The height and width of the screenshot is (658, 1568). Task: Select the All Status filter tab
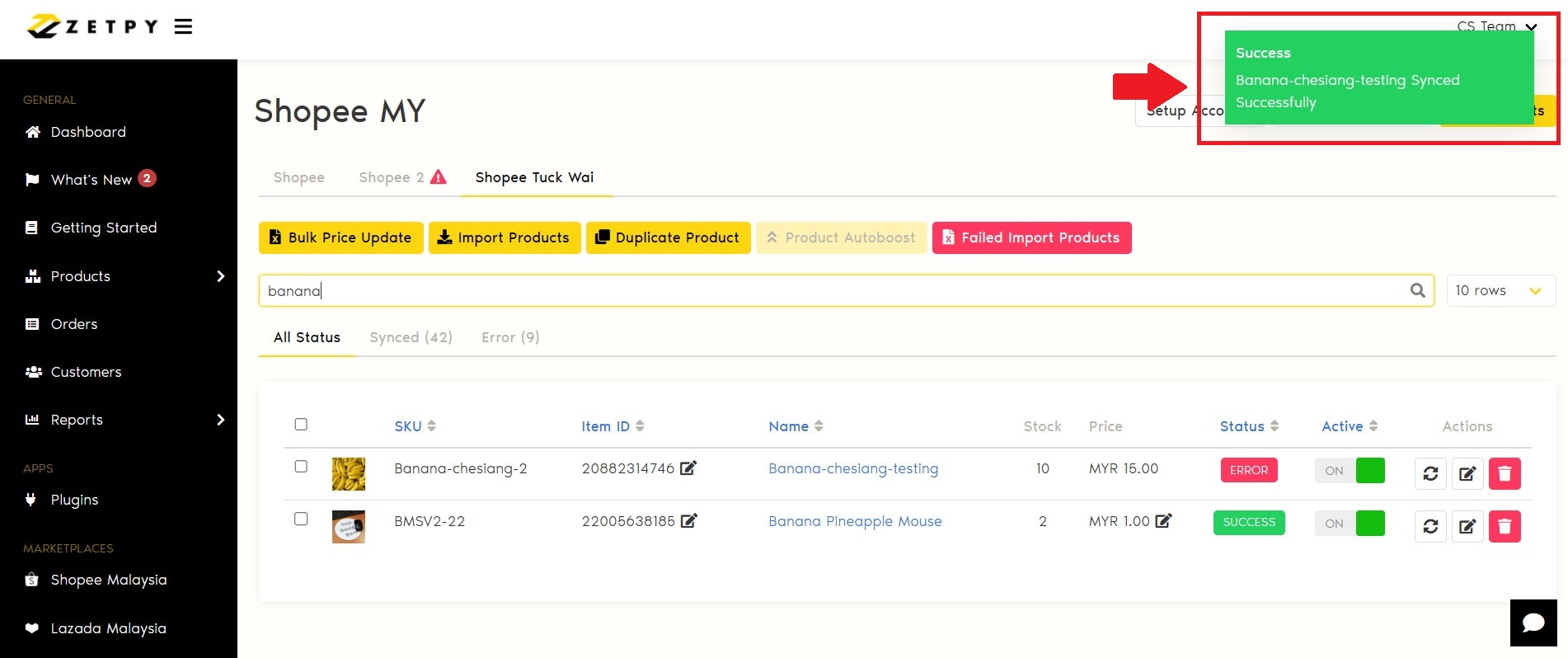[307, 337]
